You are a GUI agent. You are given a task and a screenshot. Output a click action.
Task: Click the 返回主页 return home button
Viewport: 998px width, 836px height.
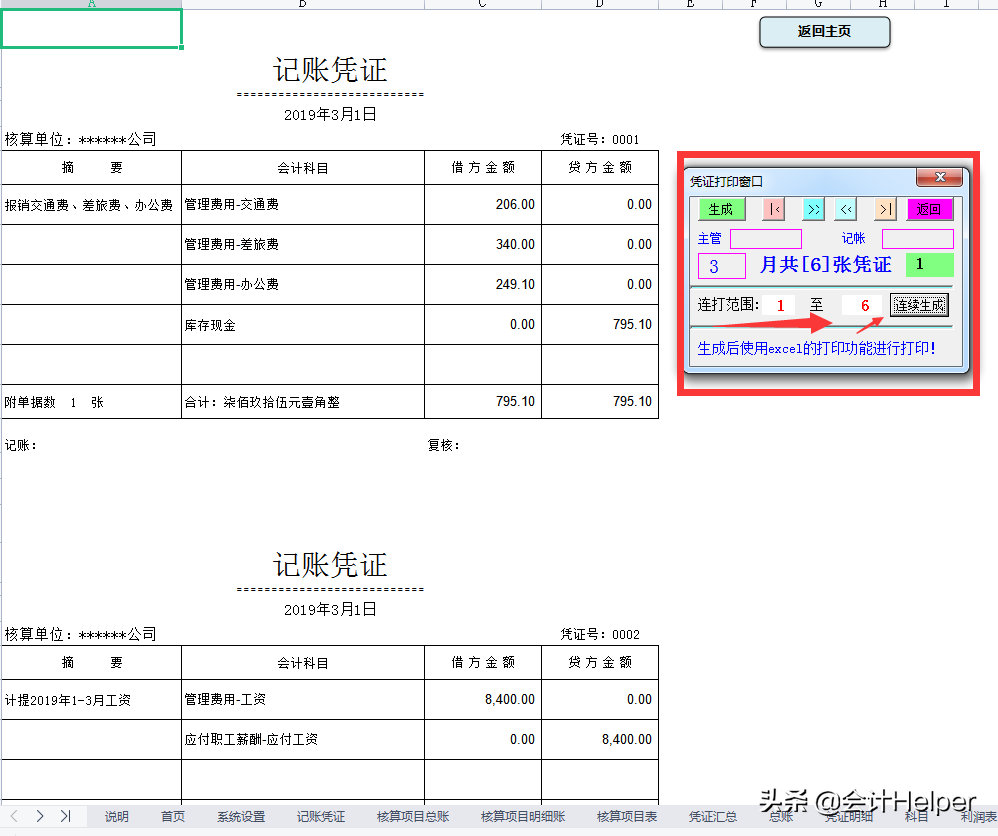824,32
